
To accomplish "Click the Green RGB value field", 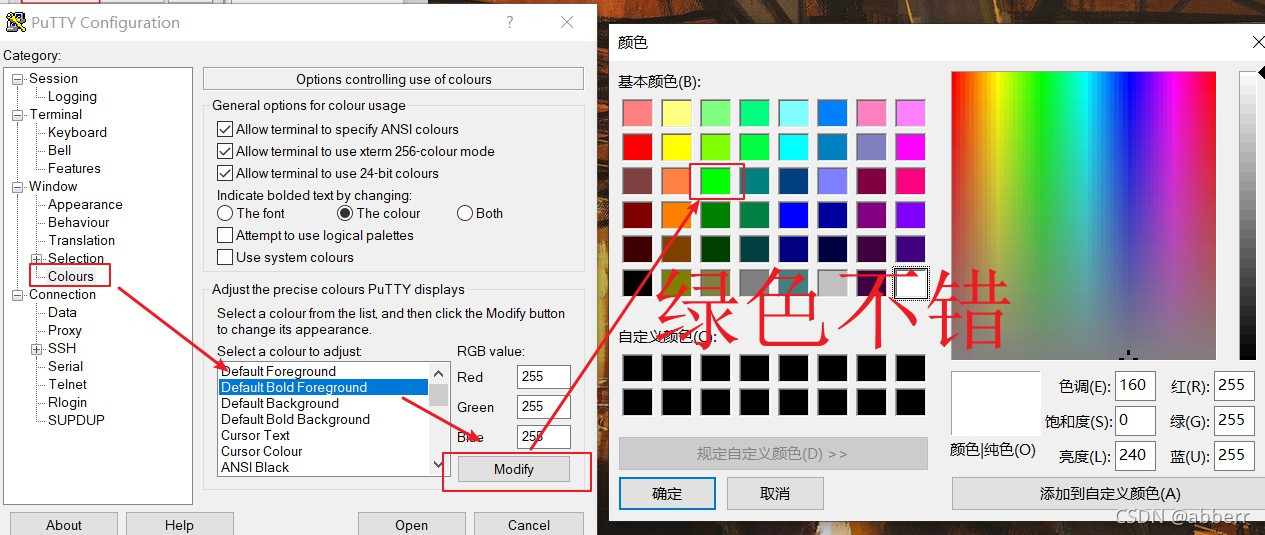I will [544, 407].
